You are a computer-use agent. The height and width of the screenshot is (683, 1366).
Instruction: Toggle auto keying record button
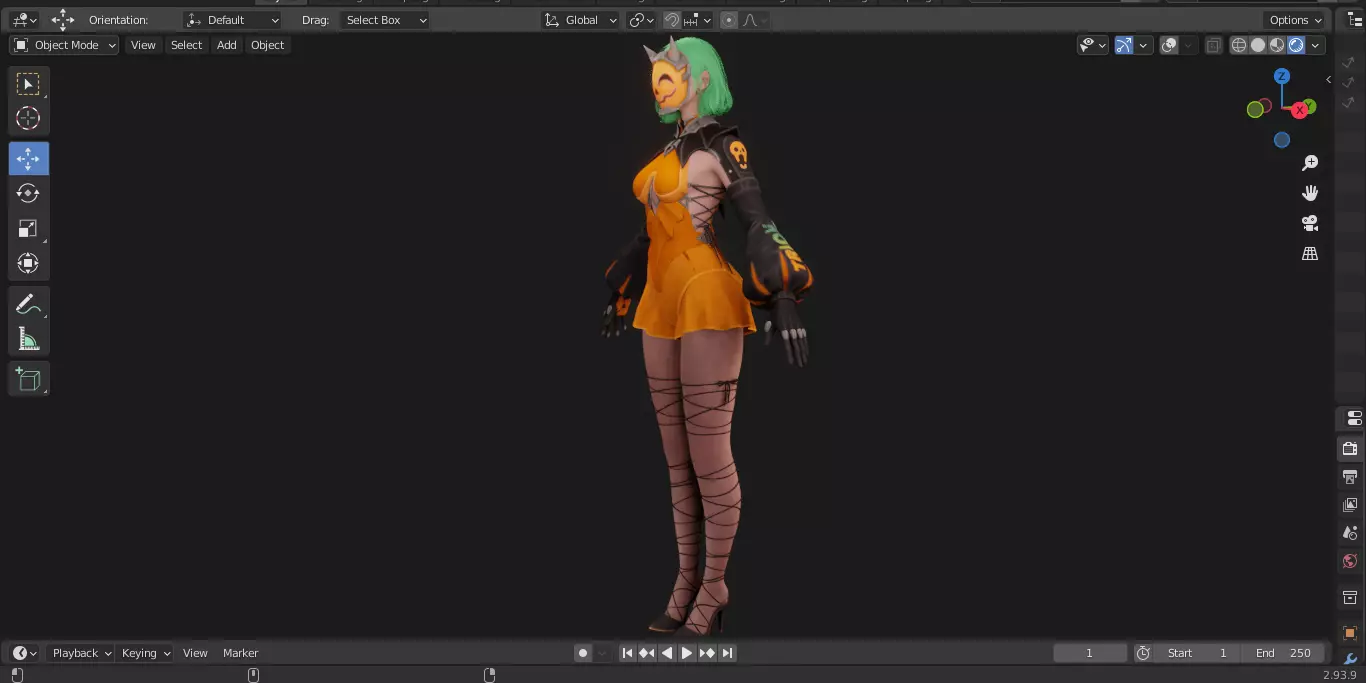pos(583,653)
